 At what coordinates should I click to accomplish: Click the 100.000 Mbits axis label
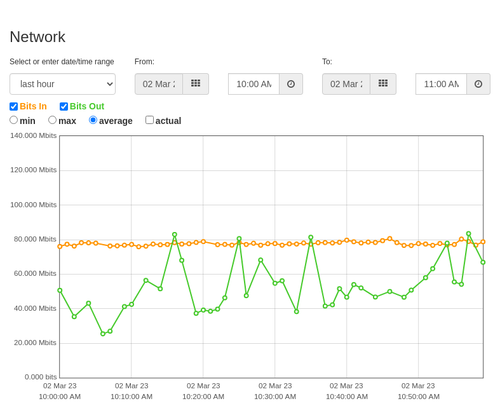coord(33,205)
